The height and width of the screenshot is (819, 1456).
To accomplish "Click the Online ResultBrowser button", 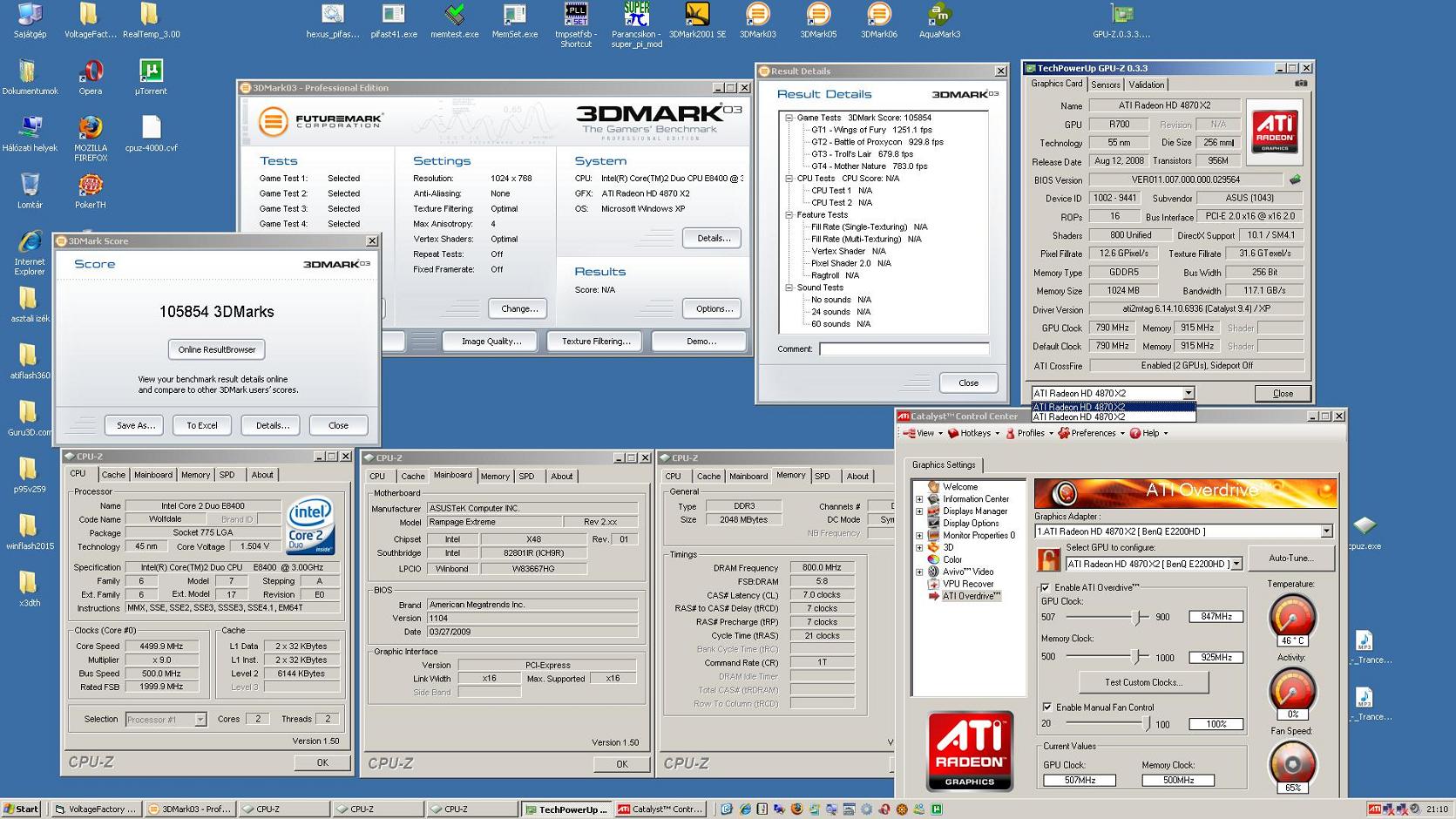I will 217,349.
